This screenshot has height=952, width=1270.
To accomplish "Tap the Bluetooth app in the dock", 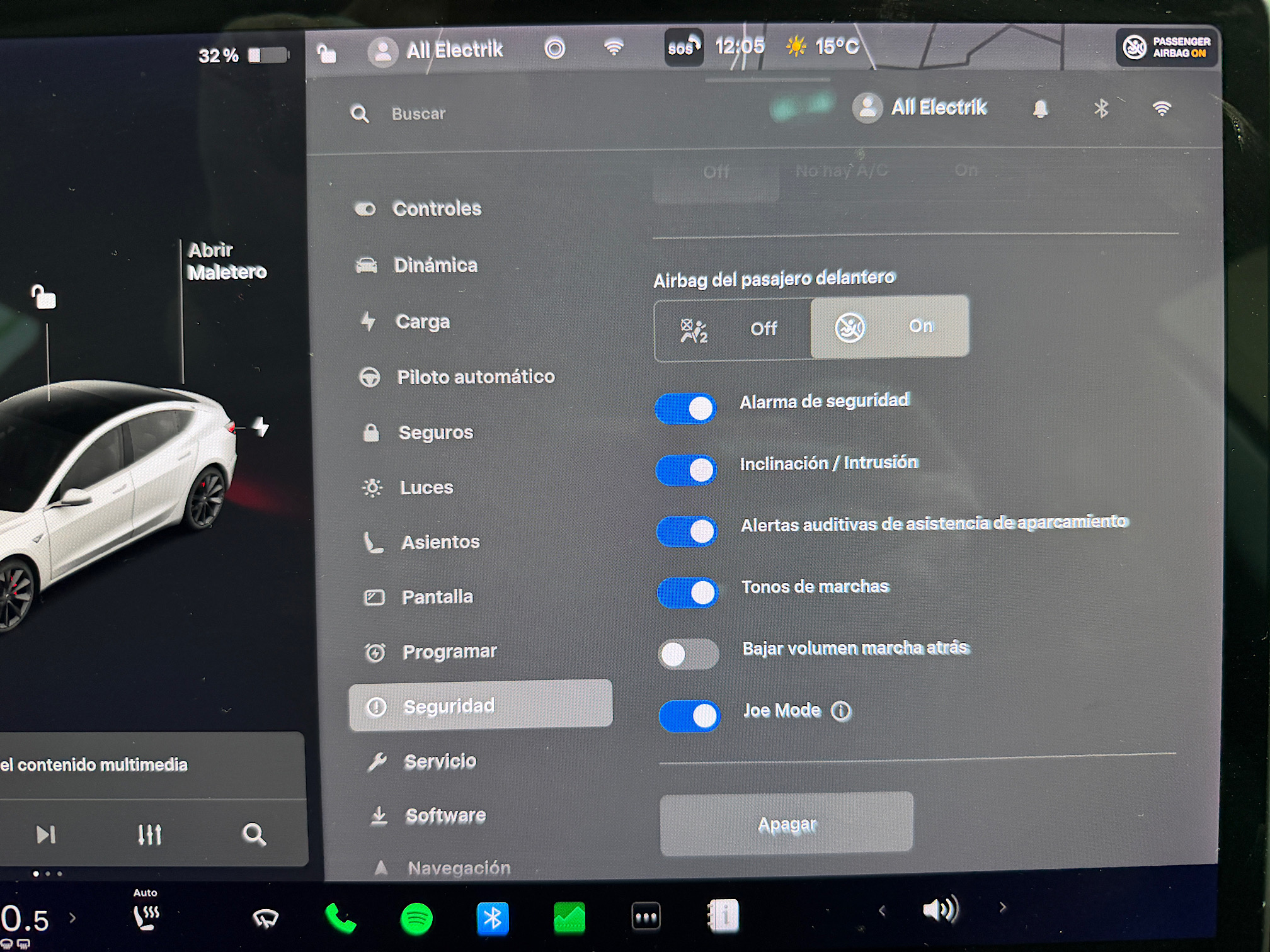I will 493,919.
